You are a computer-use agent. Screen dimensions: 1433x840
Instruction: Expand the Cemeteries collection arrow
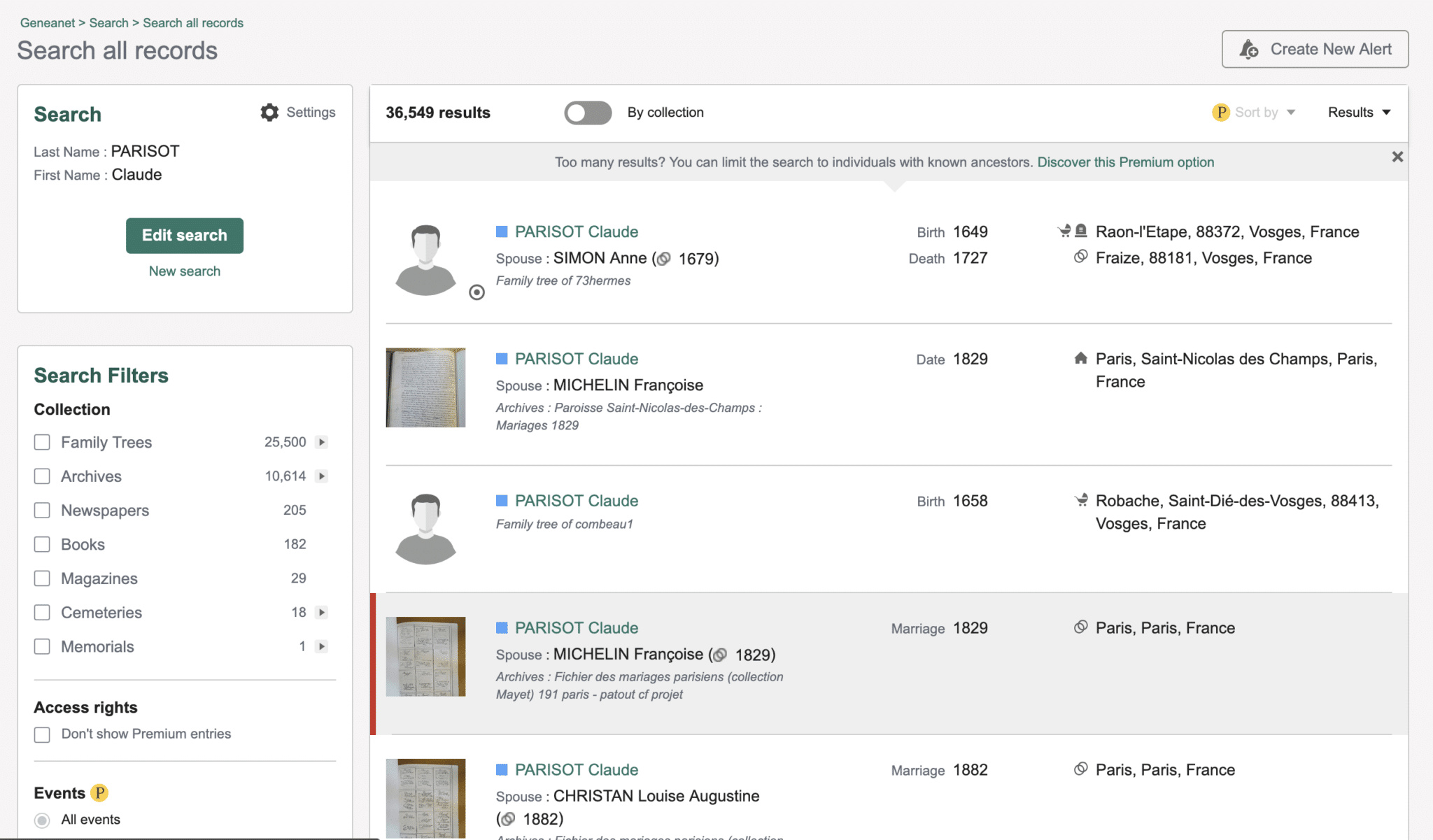322,613
